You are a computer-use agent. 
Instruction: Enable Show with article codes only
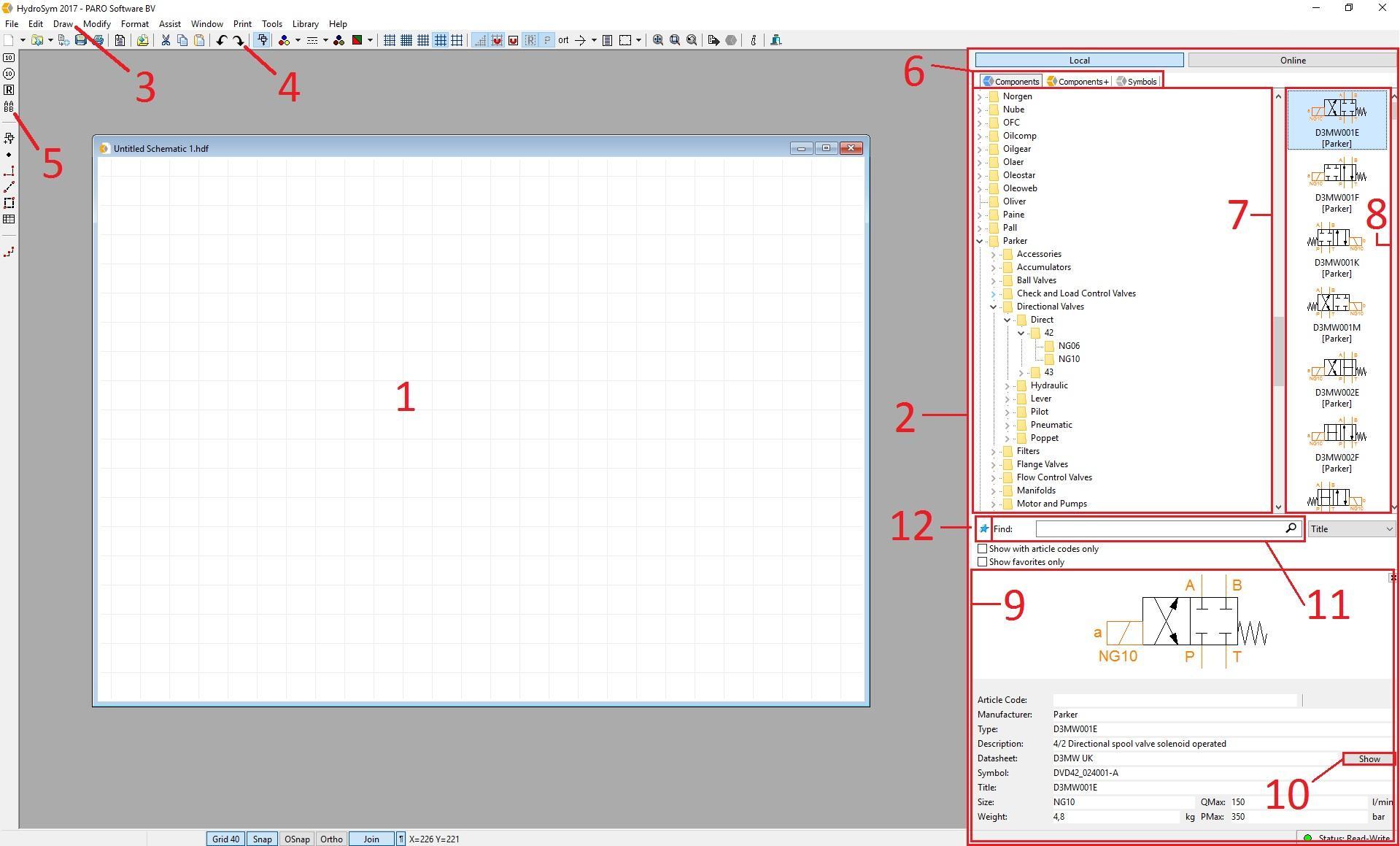click(983, 548)
